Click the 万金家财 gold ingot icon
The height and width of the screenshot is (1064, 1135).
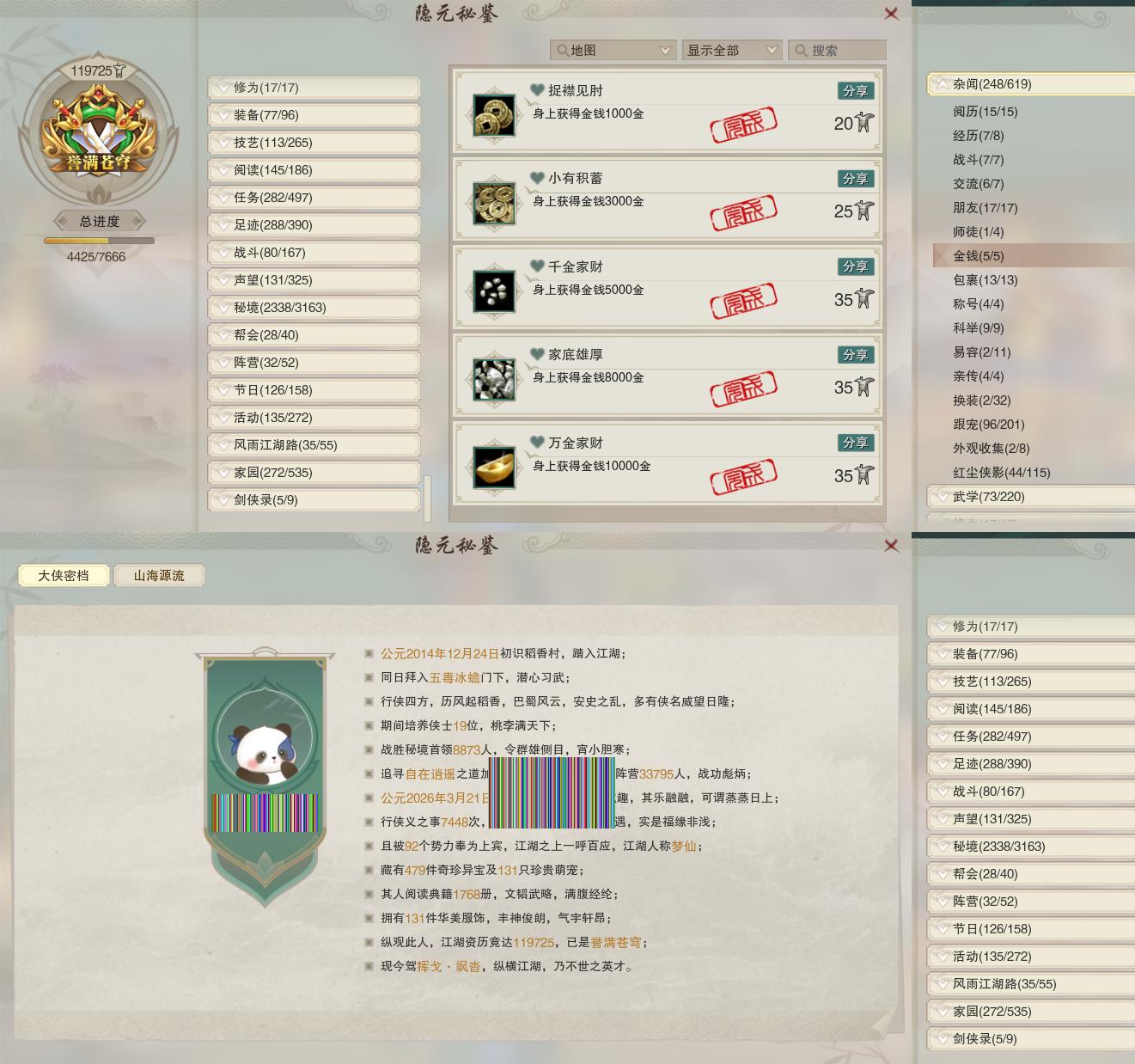pos(494,468)
